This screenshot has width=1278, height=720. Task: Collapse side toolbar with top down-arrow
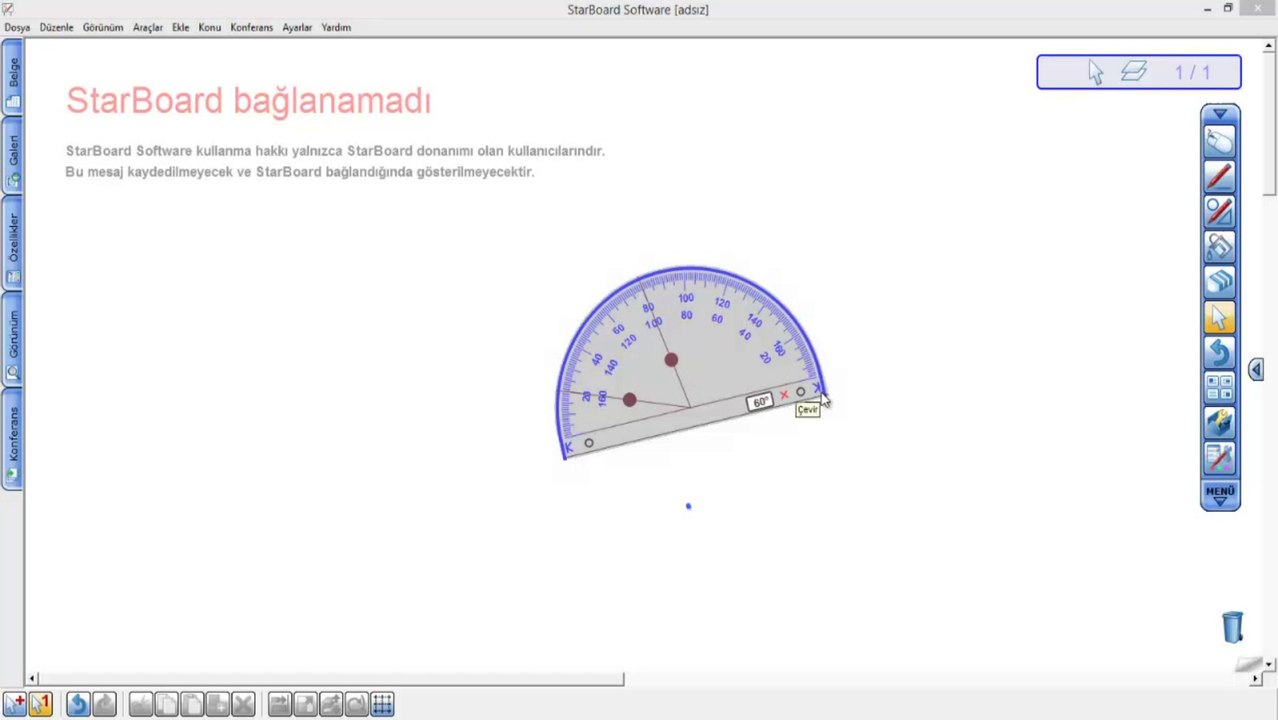tap(1220, 114)
